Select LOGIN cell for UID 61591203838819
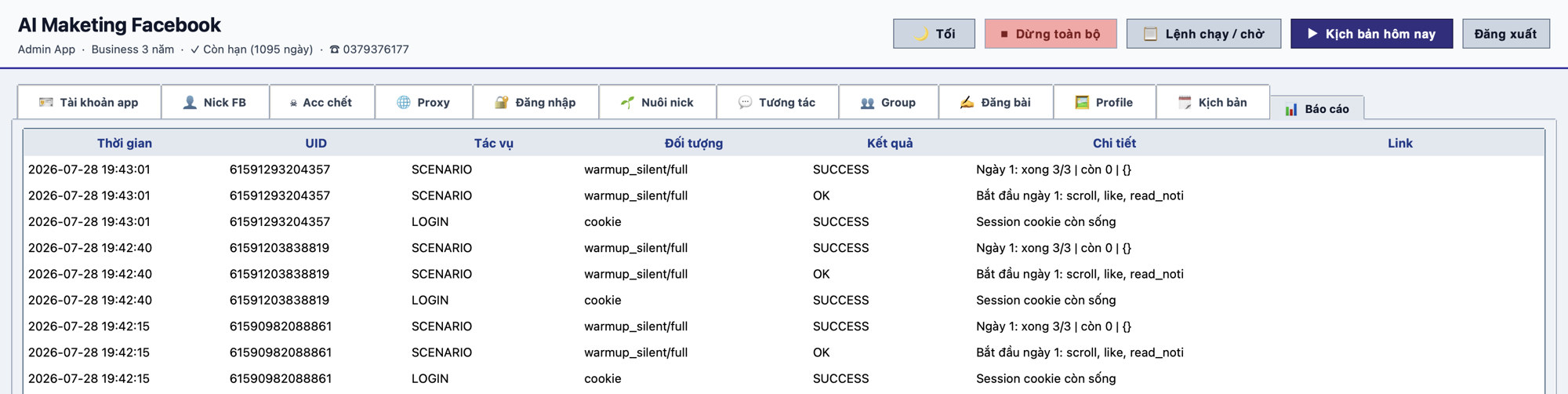Image resolution: width=1568 pixels, height=394 pixels. [x=430, y=300]
